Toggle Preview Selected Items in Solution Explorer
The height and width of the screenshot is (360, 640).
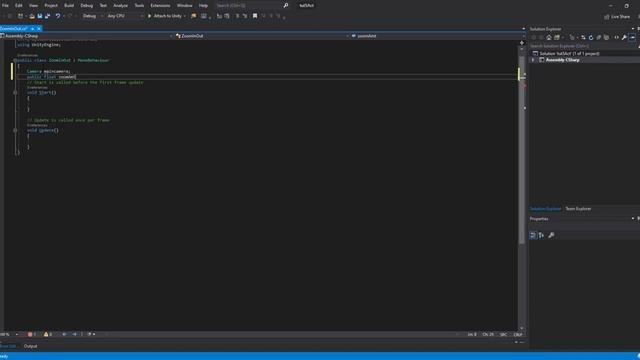coord(632,38)
